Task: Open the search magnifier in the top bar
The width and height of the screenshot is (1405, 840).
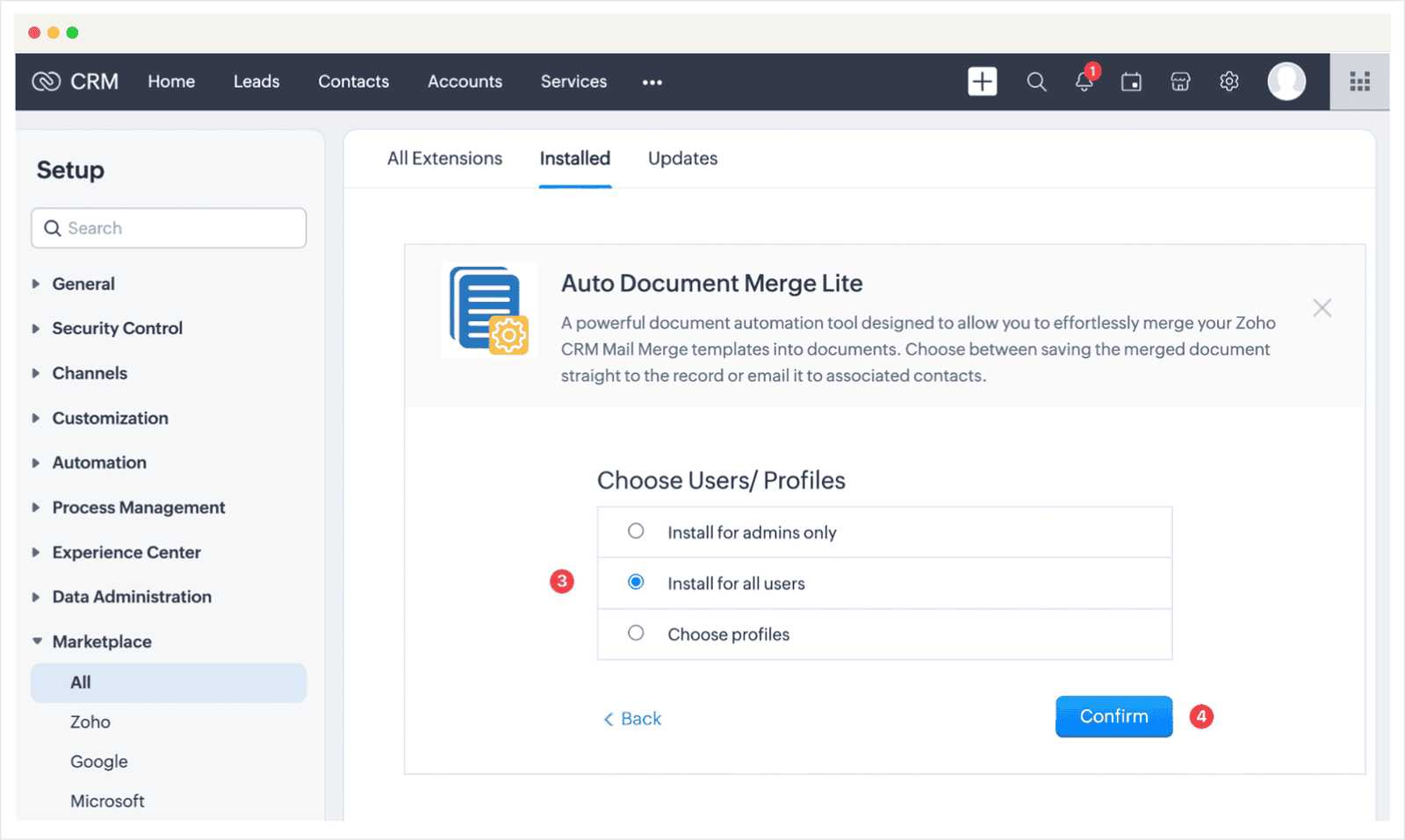Action: coord(1036,82)
